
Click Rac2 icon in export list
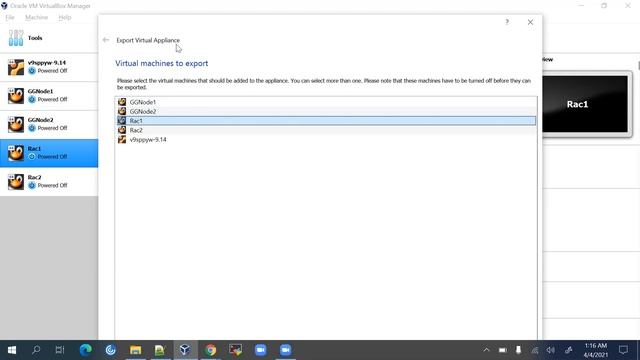click(x=122, y=130)
